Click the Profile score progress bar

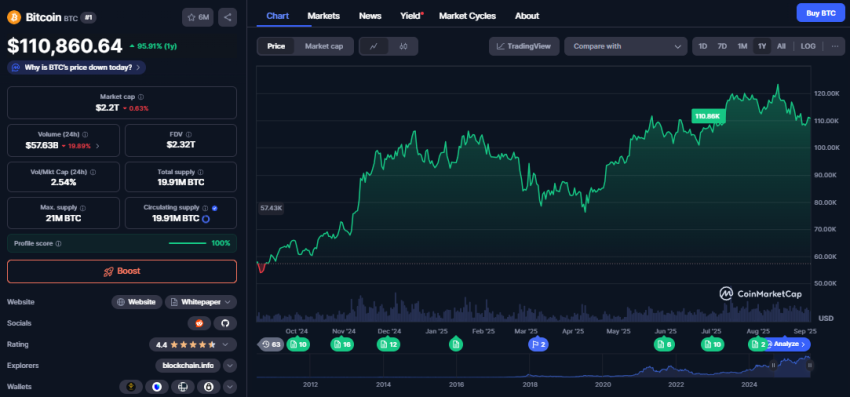tap(188, 244)
